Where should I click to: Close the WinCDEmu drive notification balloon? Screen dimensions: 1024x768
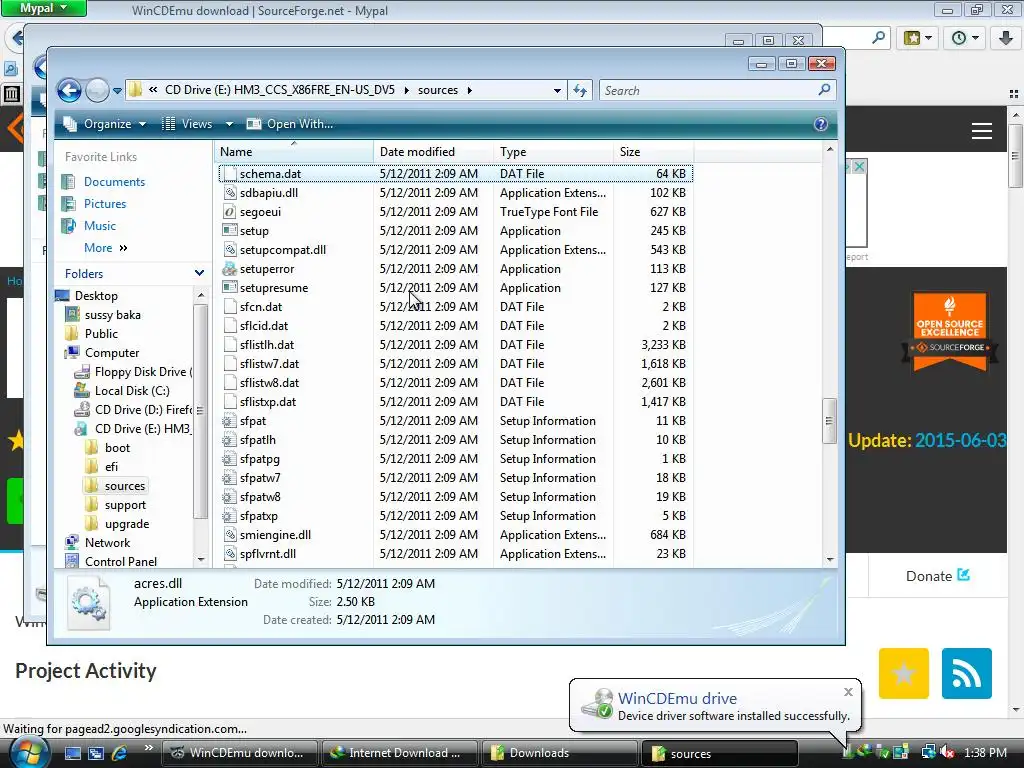pyautogui.click(x=848, y=692)
